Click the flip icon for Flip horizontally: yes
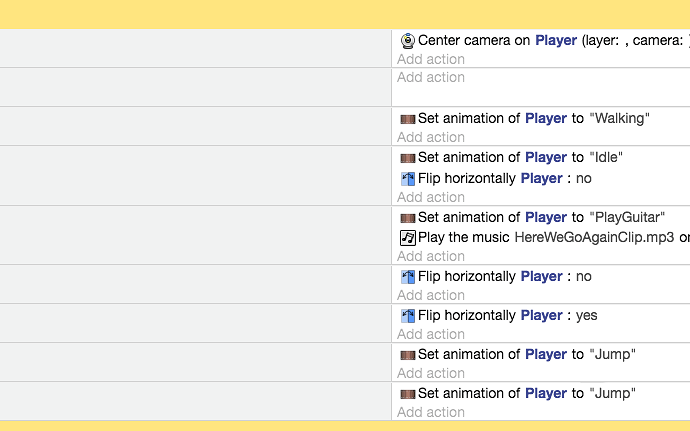This screenshot has height=431, width=690. (407, 316)
